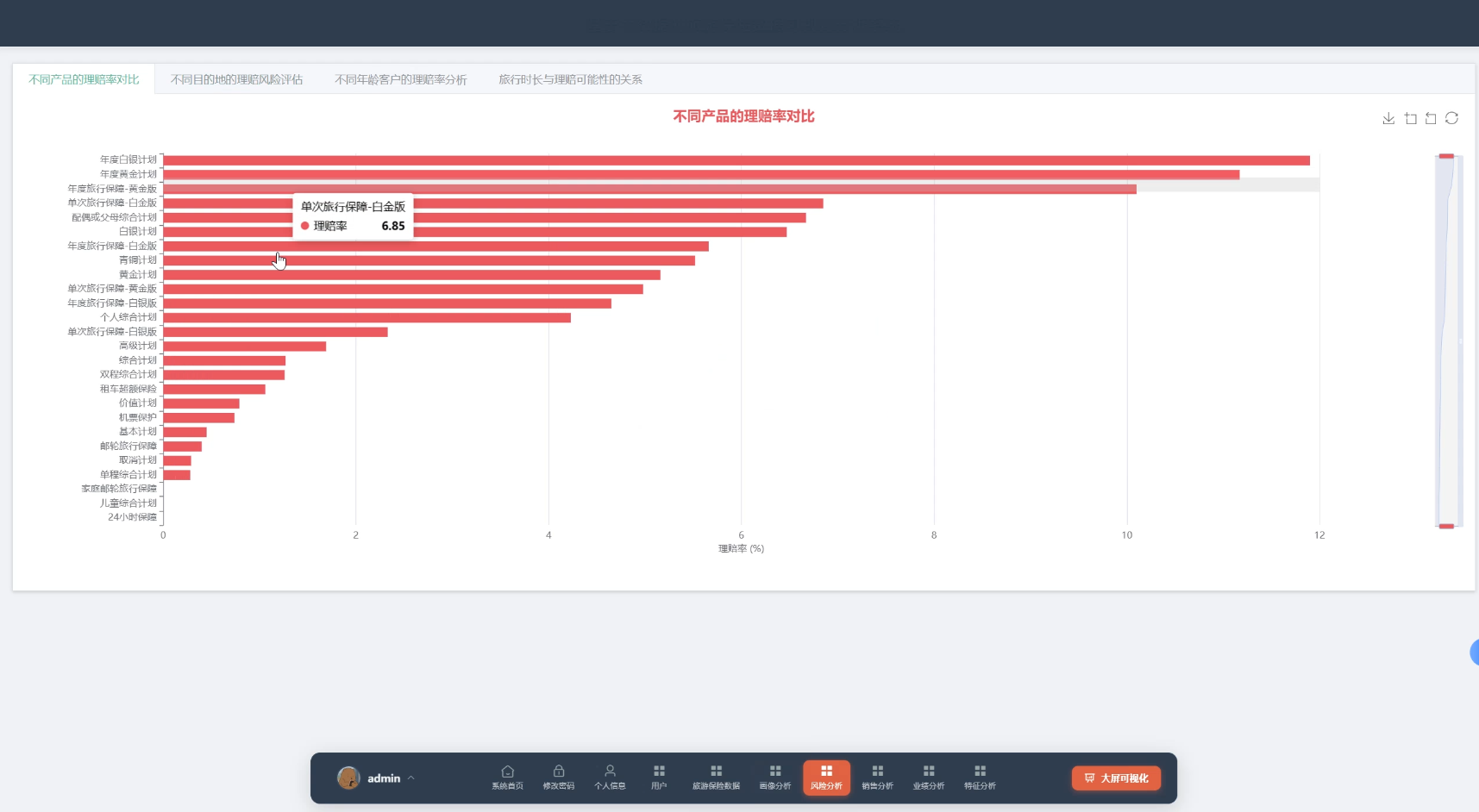This screenshot has width=1479, height=812.
Task: Click the 家庭邮轮旅行保障 axis label
Action: click(119, 489)
